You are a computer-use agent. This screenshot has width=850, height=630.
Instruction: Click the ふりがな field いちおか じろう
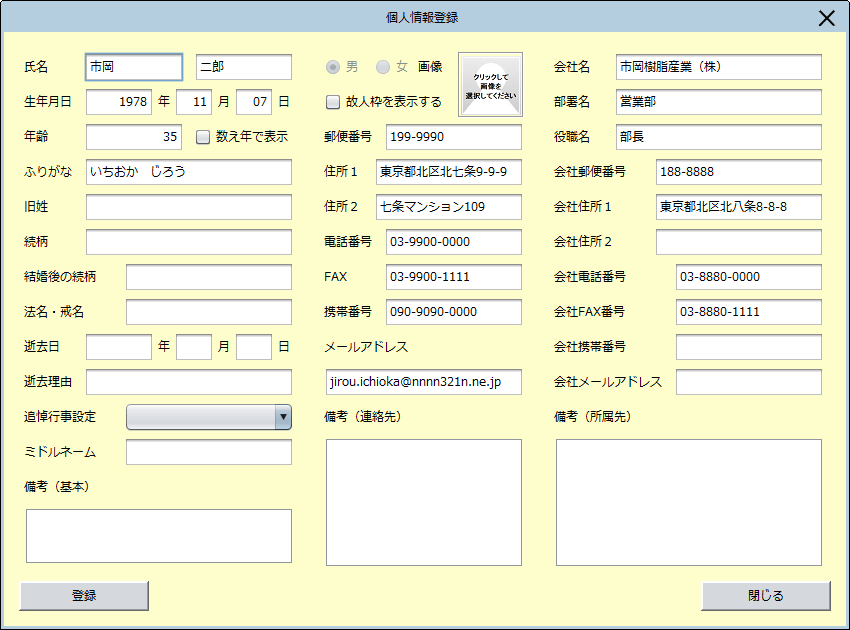click(189, 172)
